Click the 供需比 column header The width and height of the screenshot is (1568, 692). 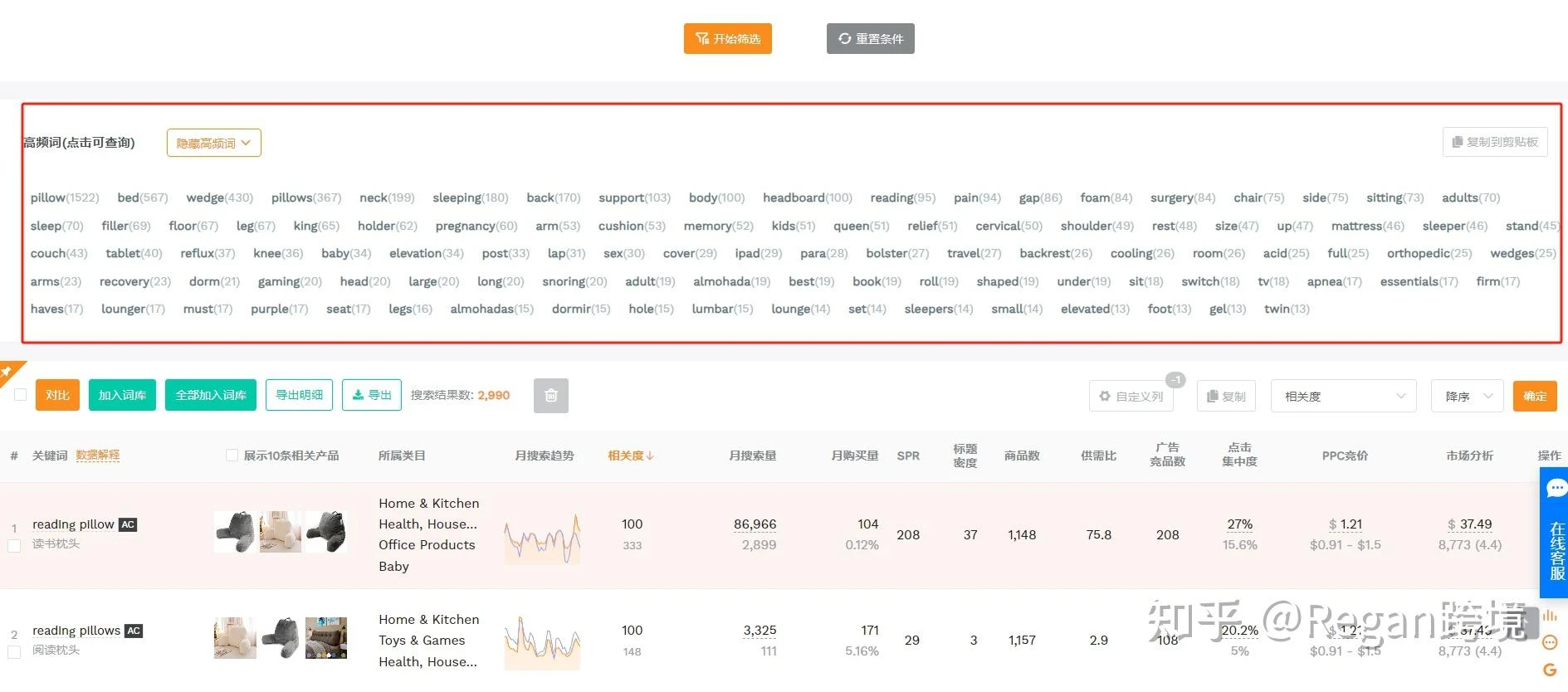(x=1098, y=456)
